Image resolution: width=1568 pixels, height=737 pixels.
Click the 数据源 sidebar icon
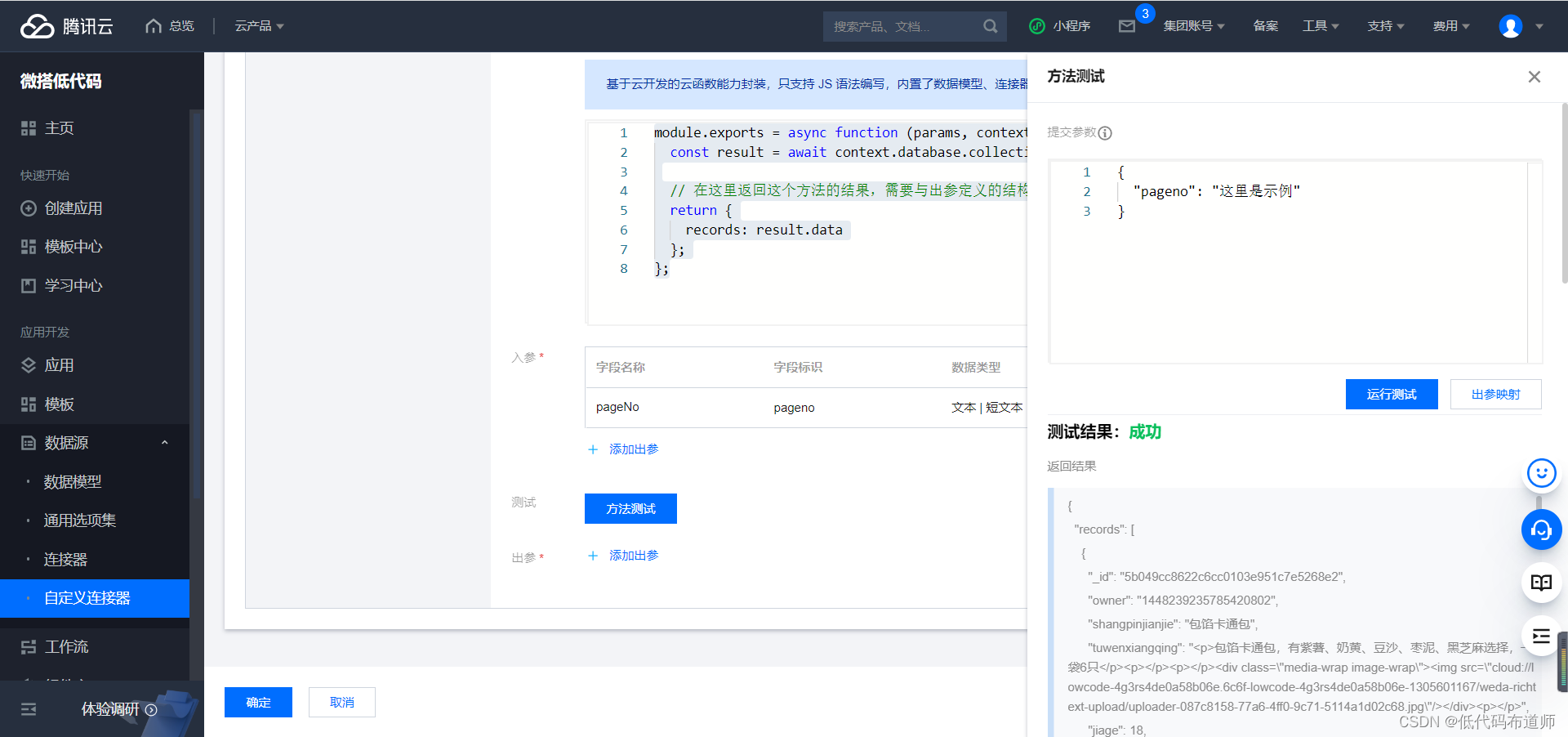point(29,443)
